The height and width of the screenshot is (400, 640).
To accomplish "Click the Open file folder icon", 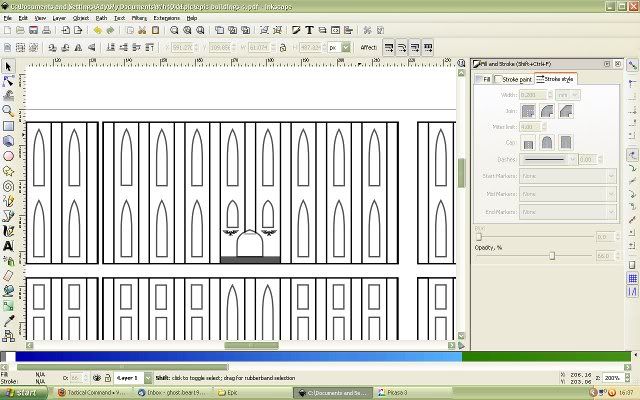I will click(x=20, y=30).
